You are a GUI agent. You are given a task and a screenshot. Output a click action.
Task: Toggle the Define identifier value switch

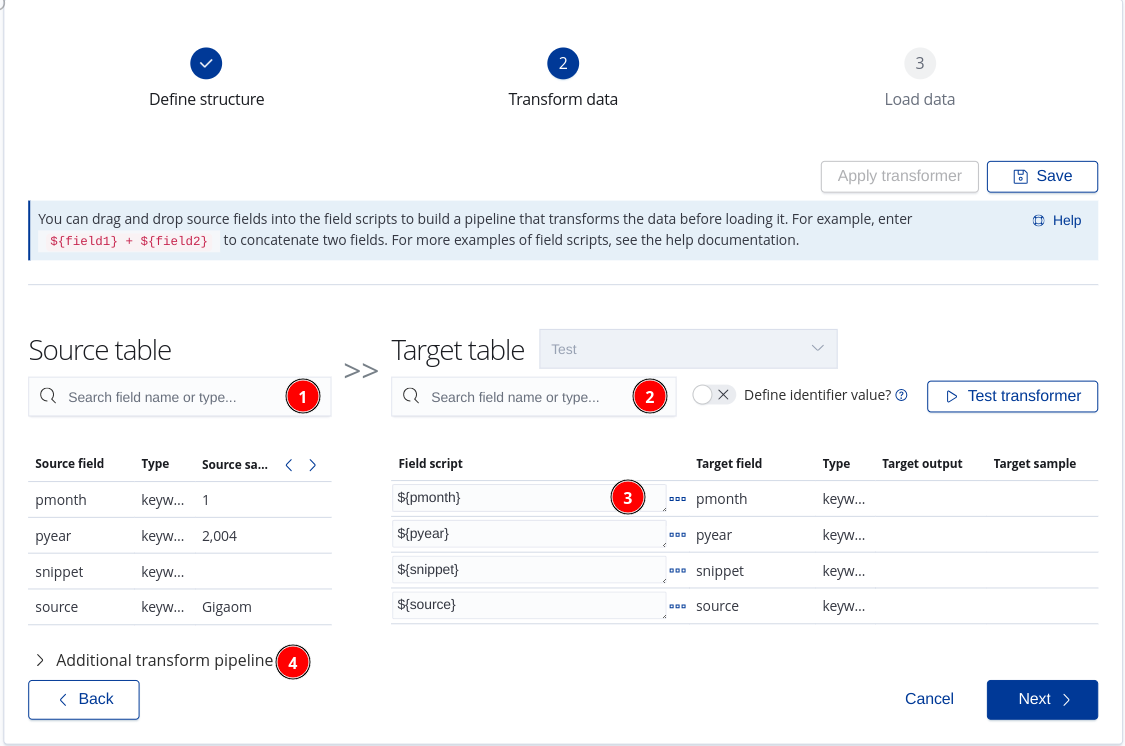click(x=714, y=395)
